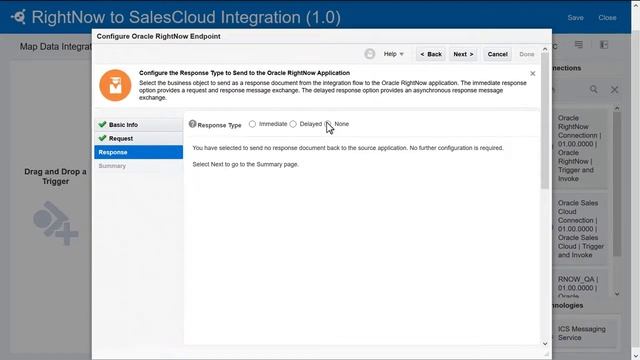Select the Oracle RightNow Connectionn entry
The height and width of the screenshot is (360, 640).
click(580, 148)
